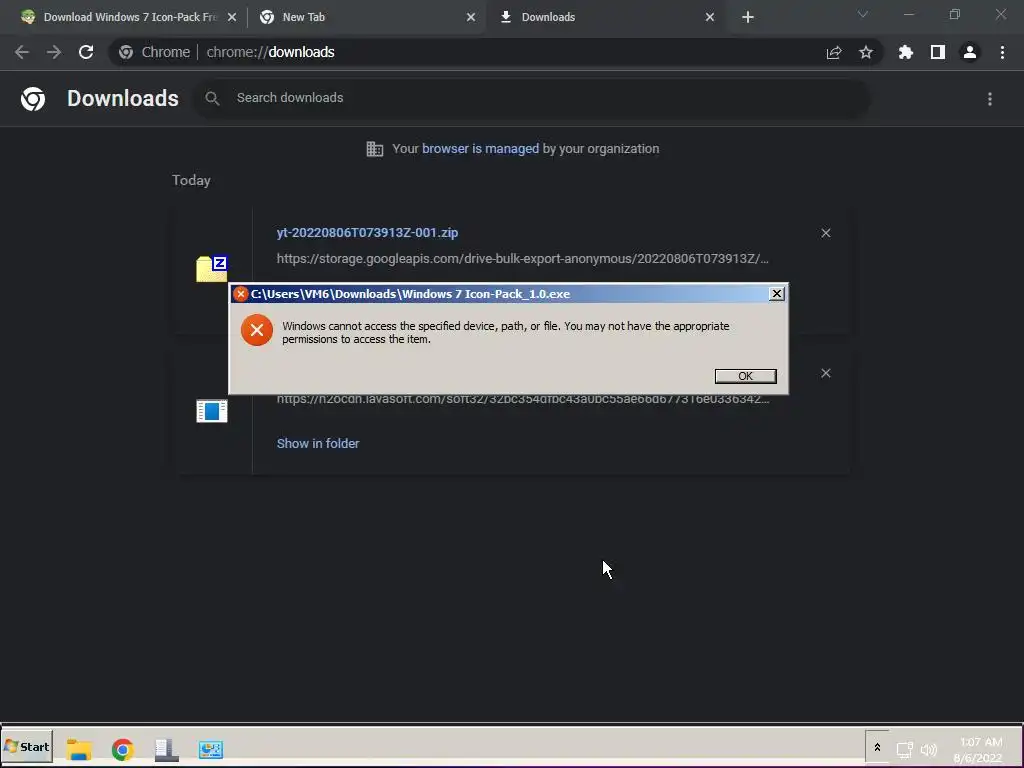The height and width of the screenshot is (768, 1024).
Task: Click the zip source URL text
Action: click(x=522, y=259)
